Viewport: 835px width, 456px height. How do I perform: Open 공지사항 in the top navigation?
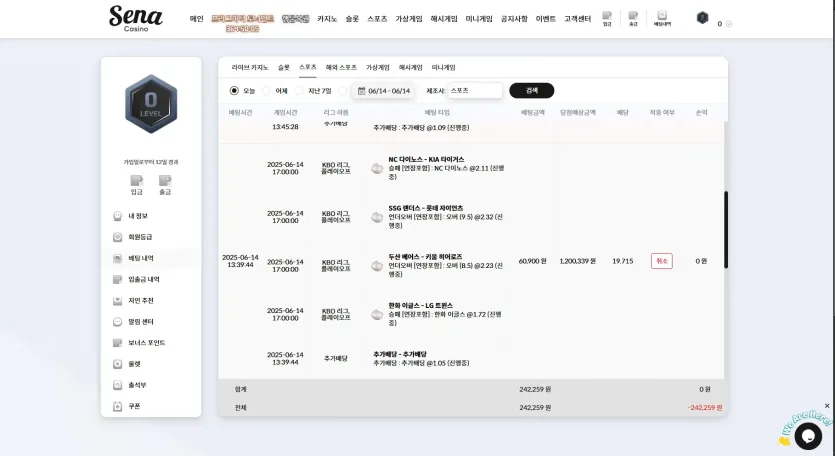[514, 19]
